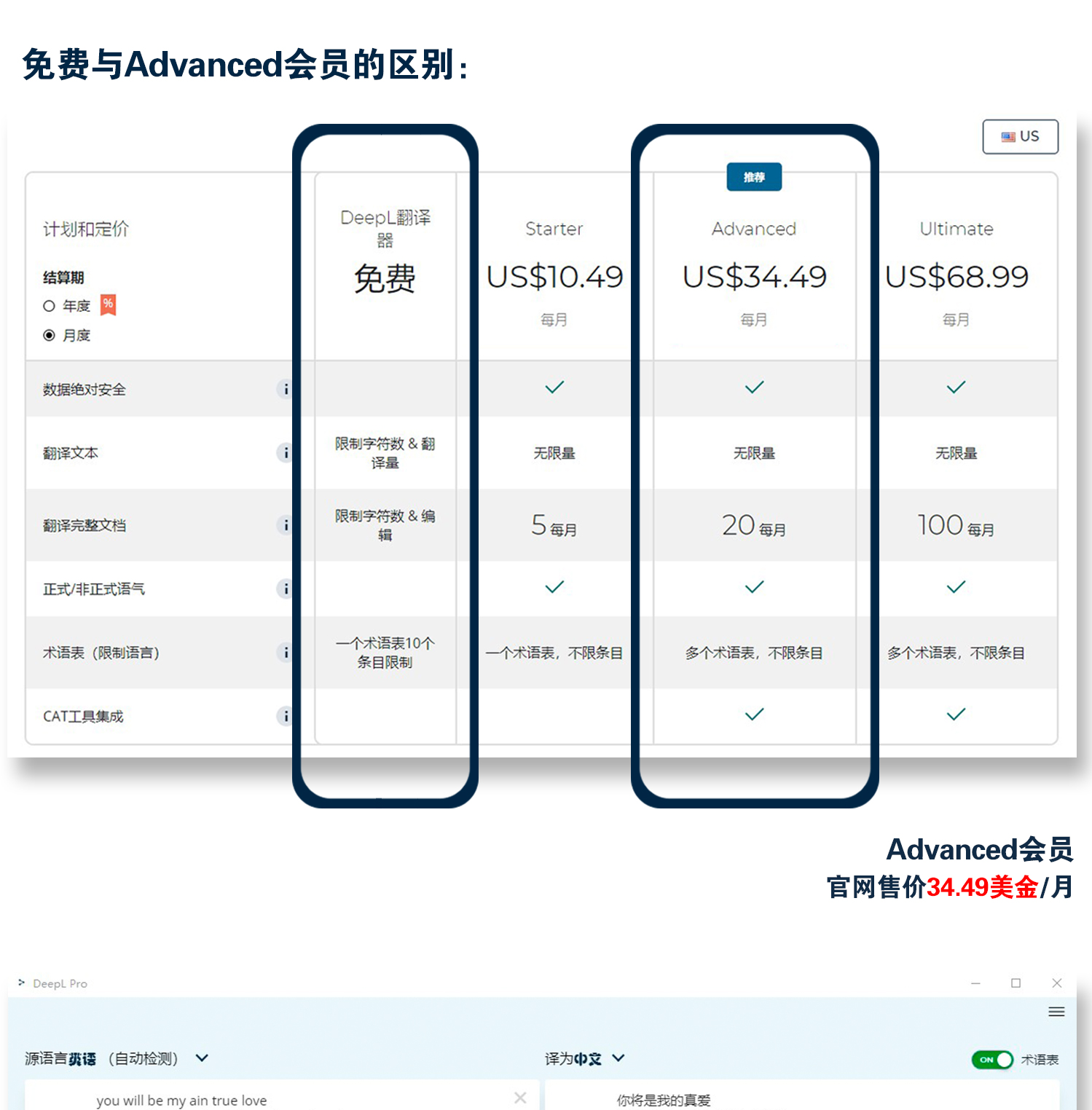Clear the source text with the X
The image size is (1092, 1110).
pos(520,1098)
